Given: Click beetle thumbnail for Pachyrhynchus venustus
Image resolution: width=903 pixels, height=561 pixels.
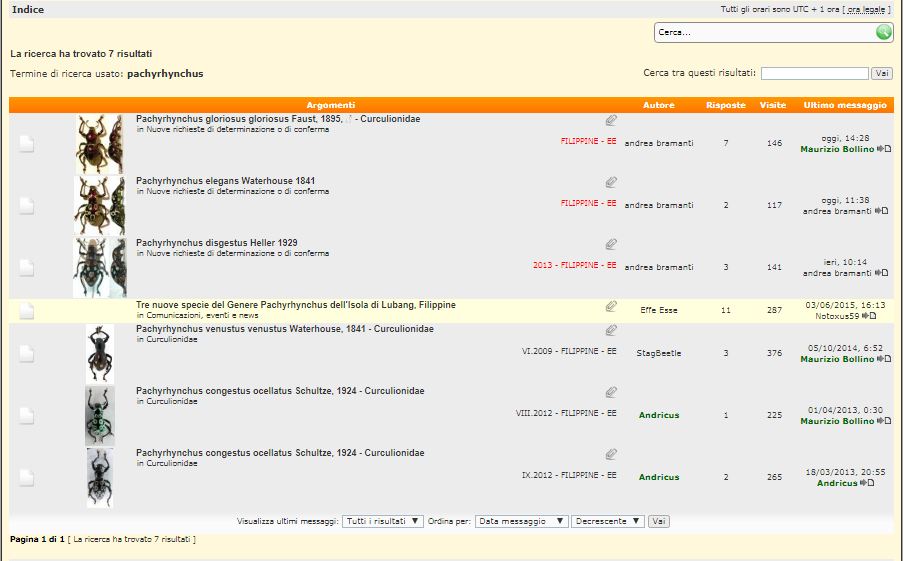Looking at the screenshot, I should pos(99,353).
